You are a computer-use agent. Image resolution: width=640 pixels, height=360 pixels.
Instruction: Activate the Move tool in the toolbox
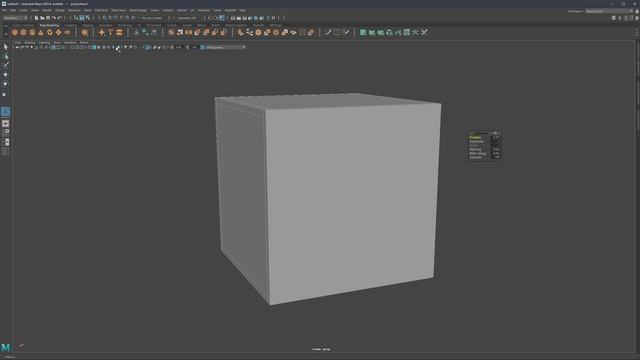(x=5, y=75)
